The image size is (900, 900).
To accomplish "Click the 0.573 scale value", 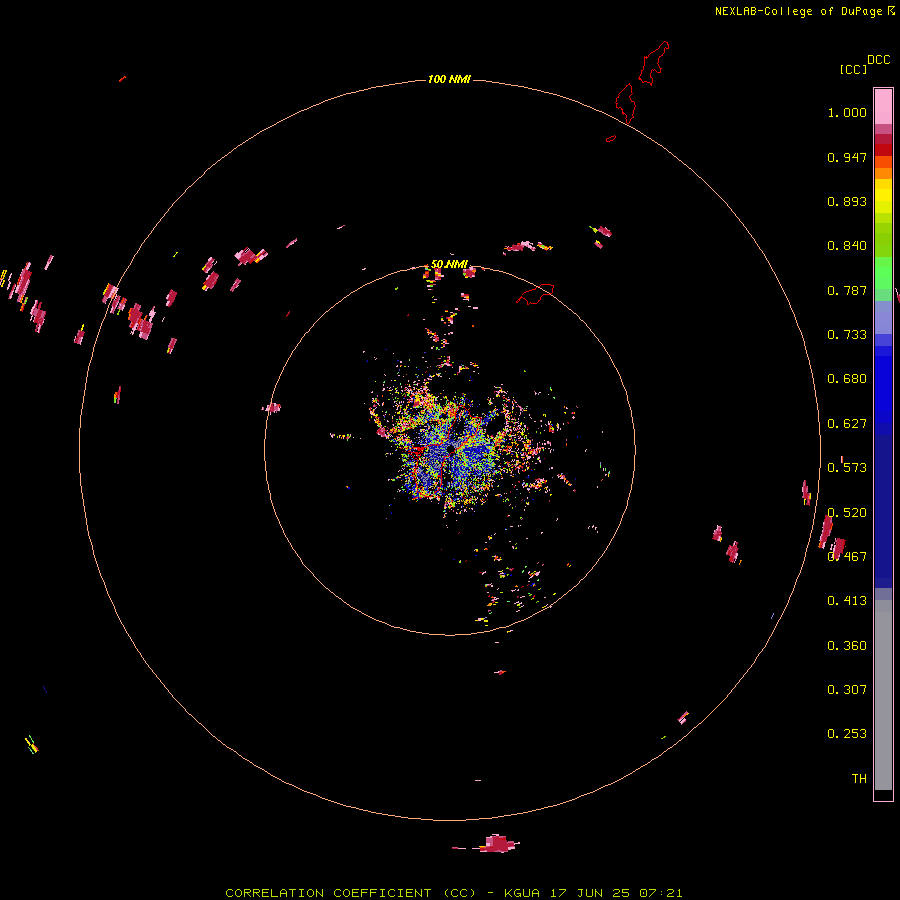I will (847, 468).
